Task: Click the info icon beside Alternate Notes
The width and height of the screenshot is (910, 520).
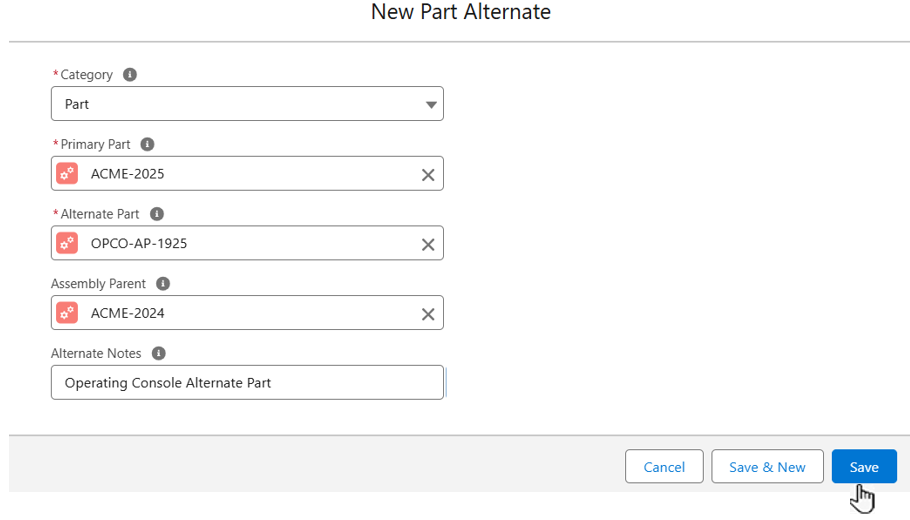Action: pos(158,353)
